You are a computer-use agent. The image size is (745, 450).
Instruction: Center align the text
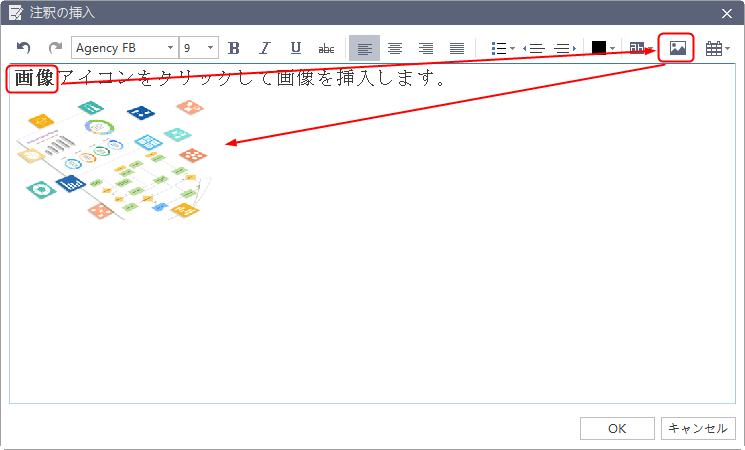tap(395, 48)
